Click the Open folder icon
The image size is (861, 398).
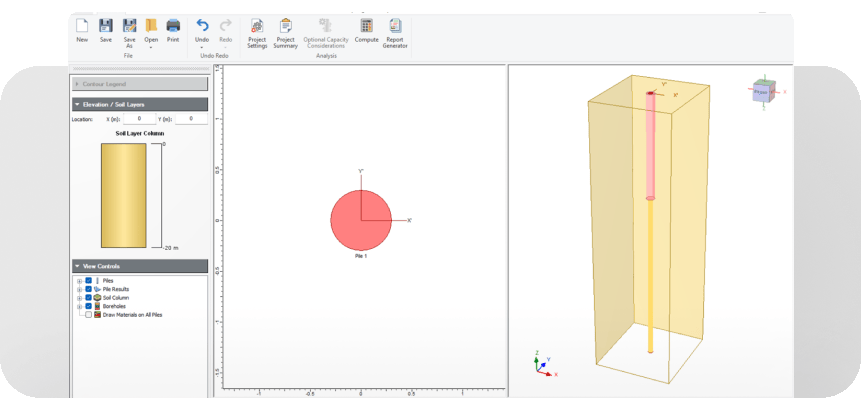pos(151,26)
